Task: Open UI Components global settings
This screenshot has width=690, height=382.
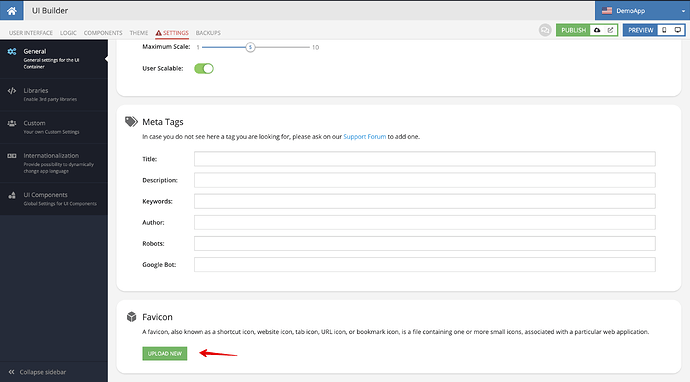Action: pos(54,199)
